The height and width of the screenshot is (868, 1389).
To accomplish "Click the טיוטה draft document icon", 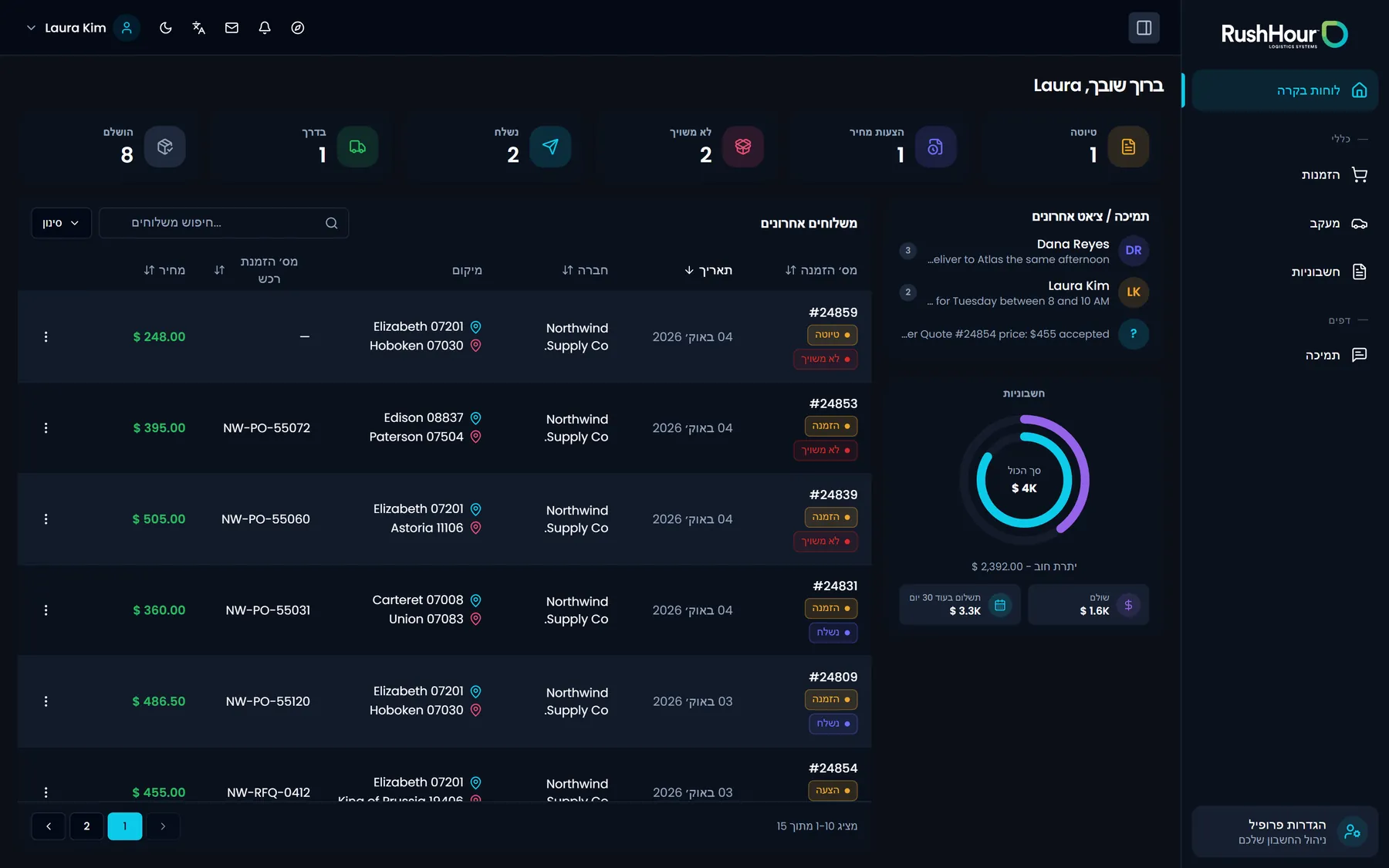I will (1128, 147).
